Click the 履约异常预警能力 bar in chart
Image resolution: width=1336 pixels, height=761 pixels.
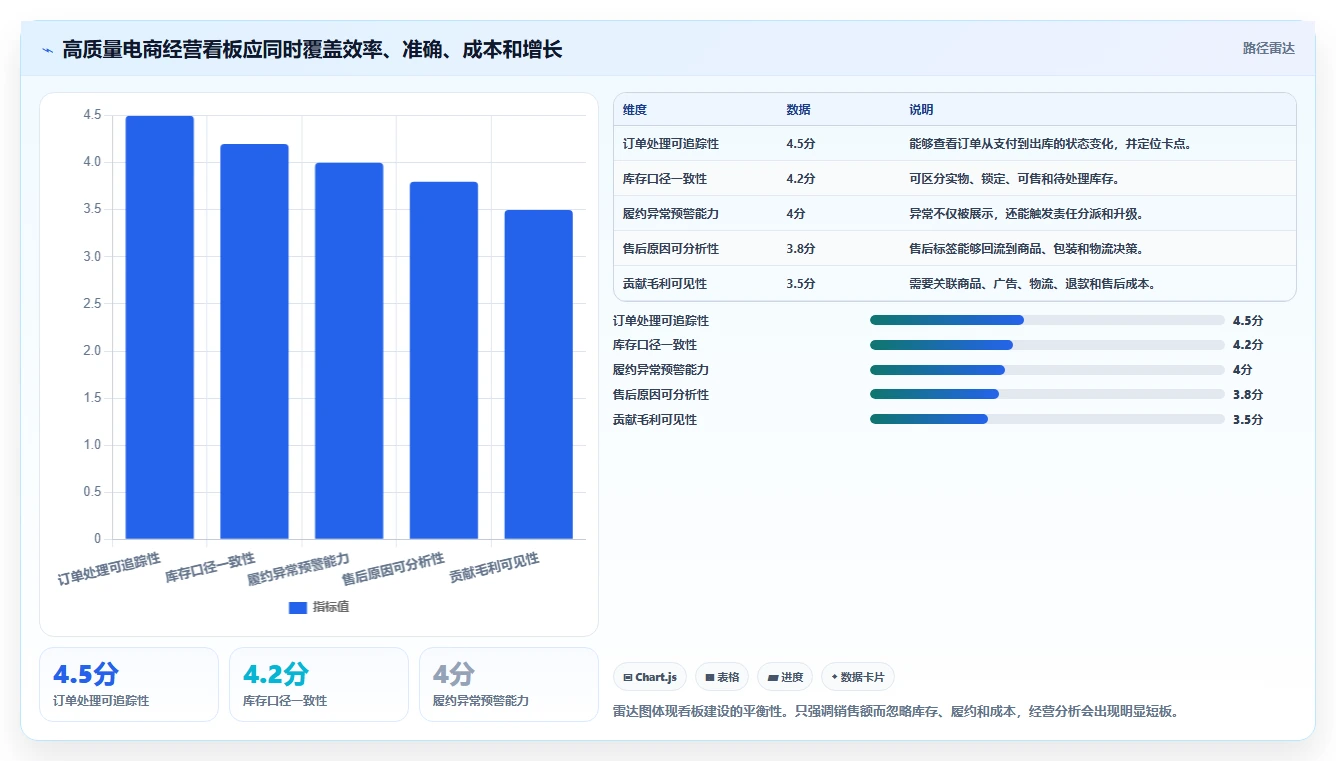pyautogui.click(x=349, y=351)
